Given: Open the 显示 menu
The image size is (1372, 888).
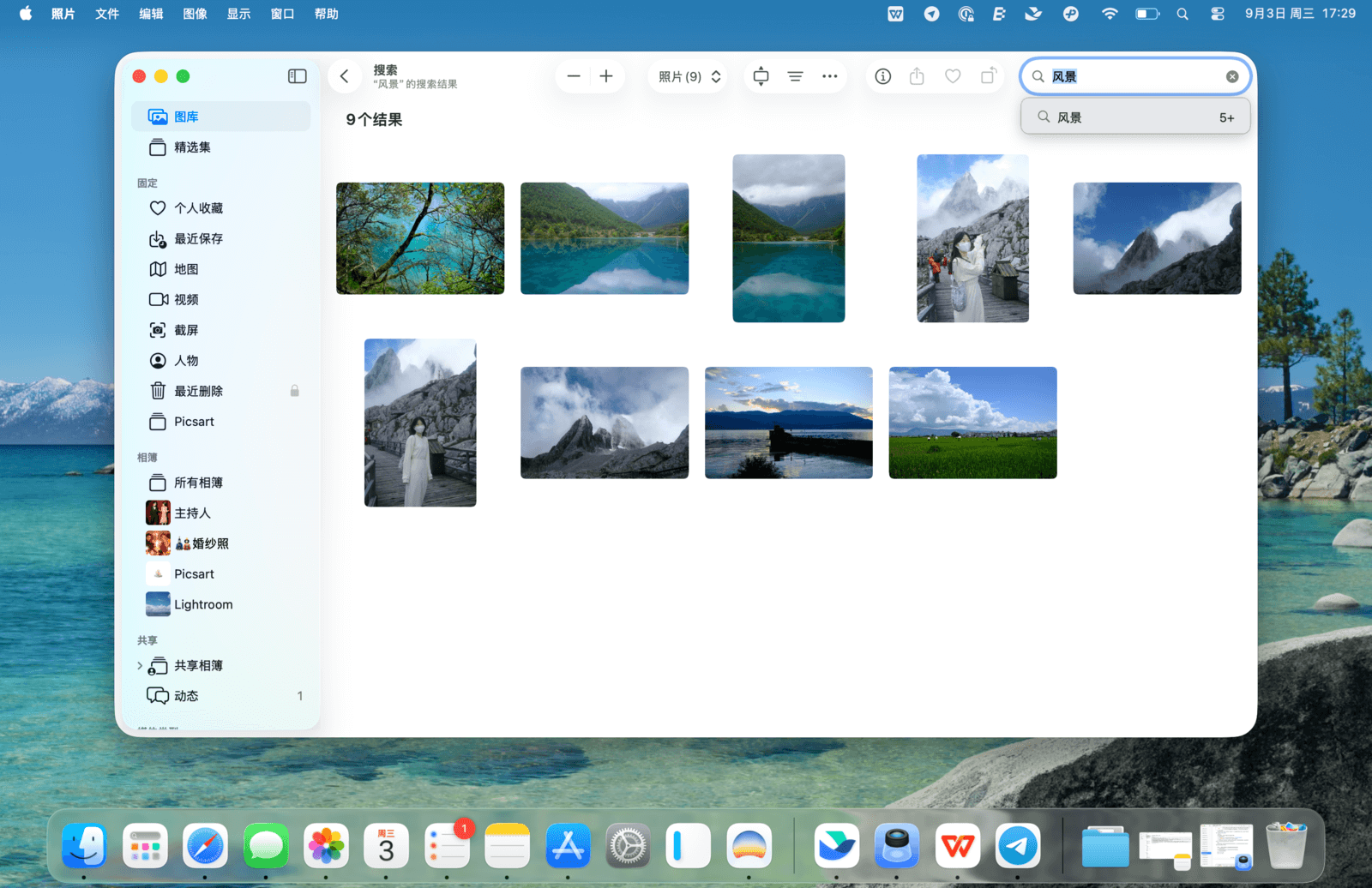Looking at the screenshot, I should tap(238, 14).
